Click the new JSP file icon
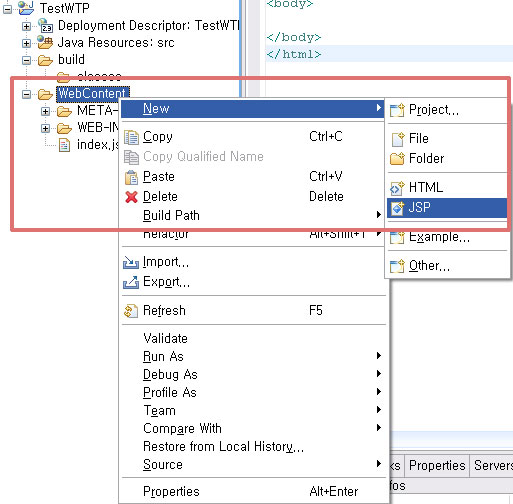Viewport: 513px width, 504px height. click(x=397, y=208)
